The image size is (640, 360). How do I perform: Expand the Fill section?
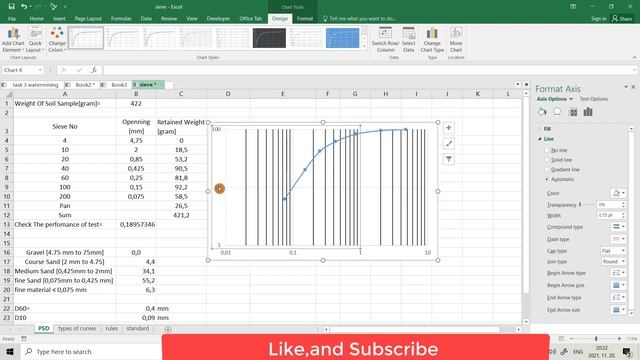coord(540,129)
